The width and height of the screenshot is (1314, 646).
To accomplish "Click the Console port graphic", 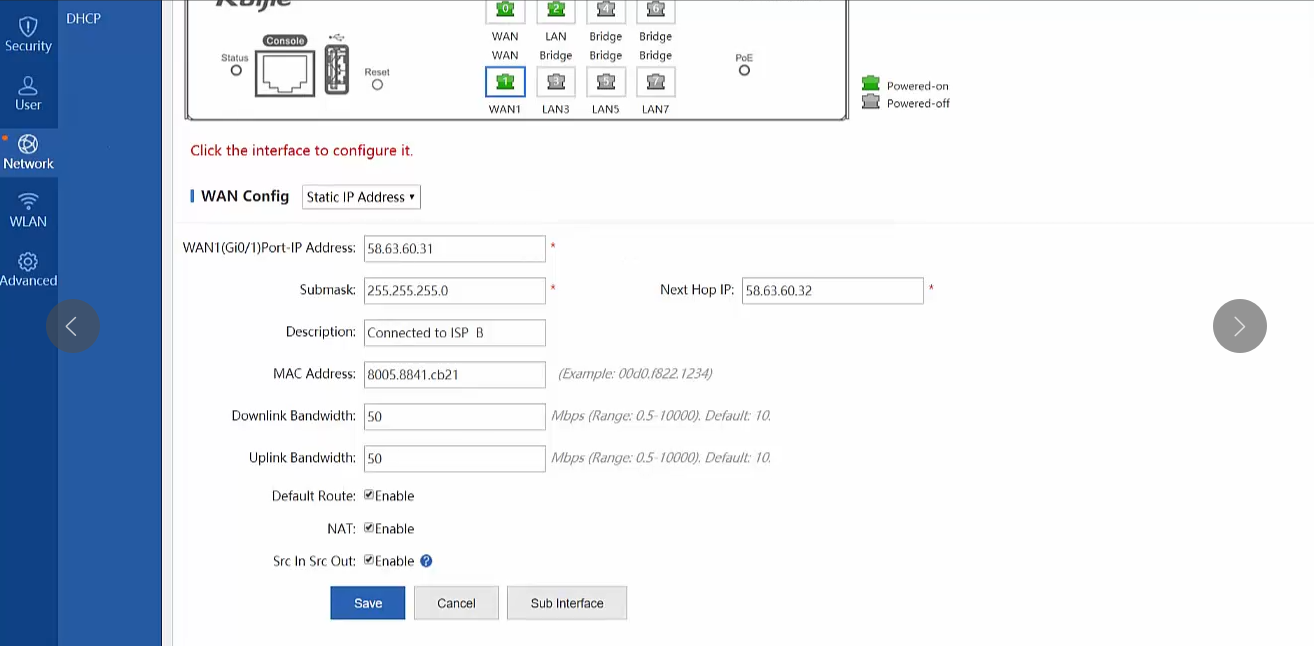I will 285,72.
